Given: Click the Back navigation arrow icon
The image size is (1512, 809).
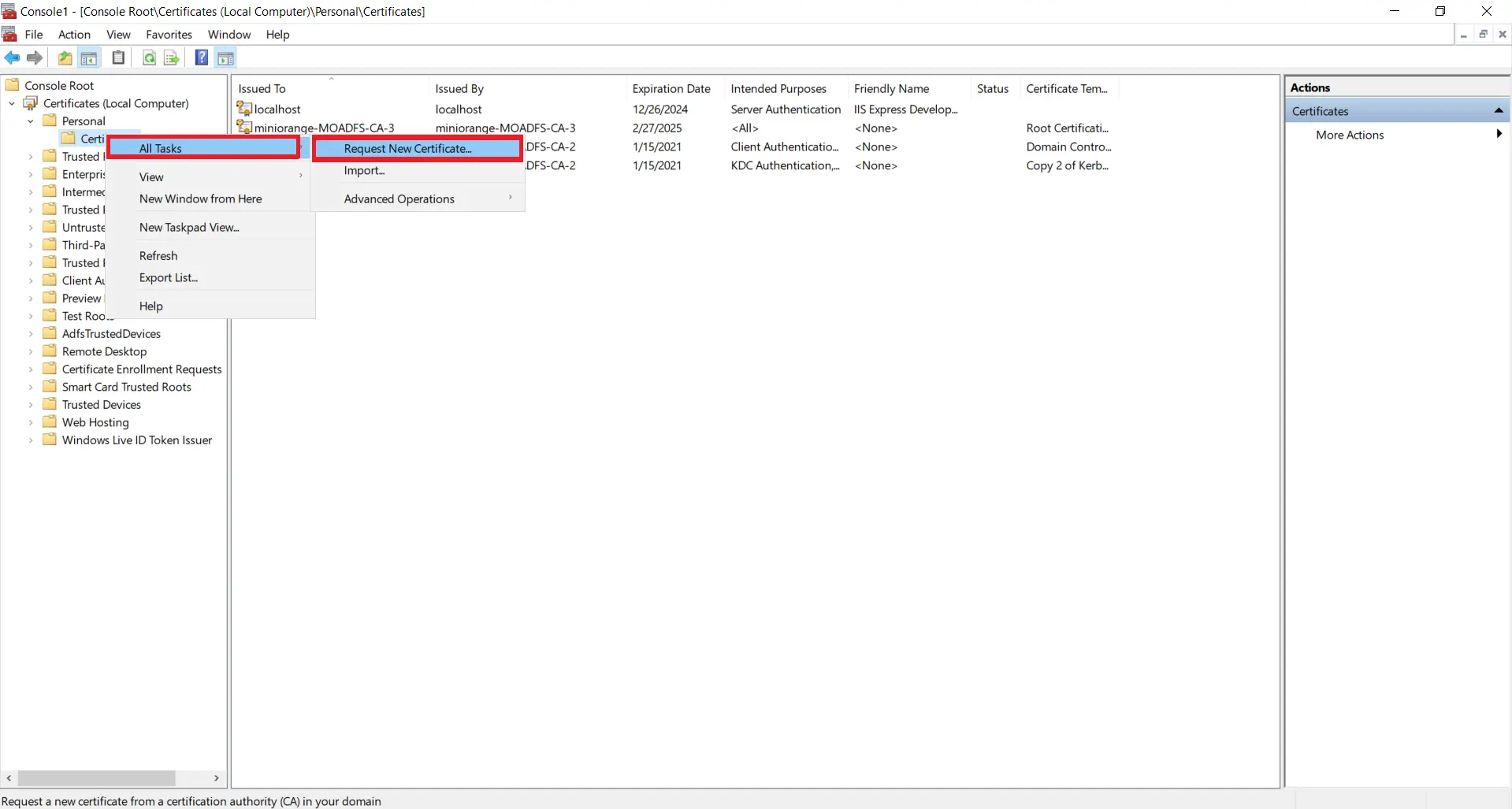Looking at the screenshot, I should (x=12, y=58).
